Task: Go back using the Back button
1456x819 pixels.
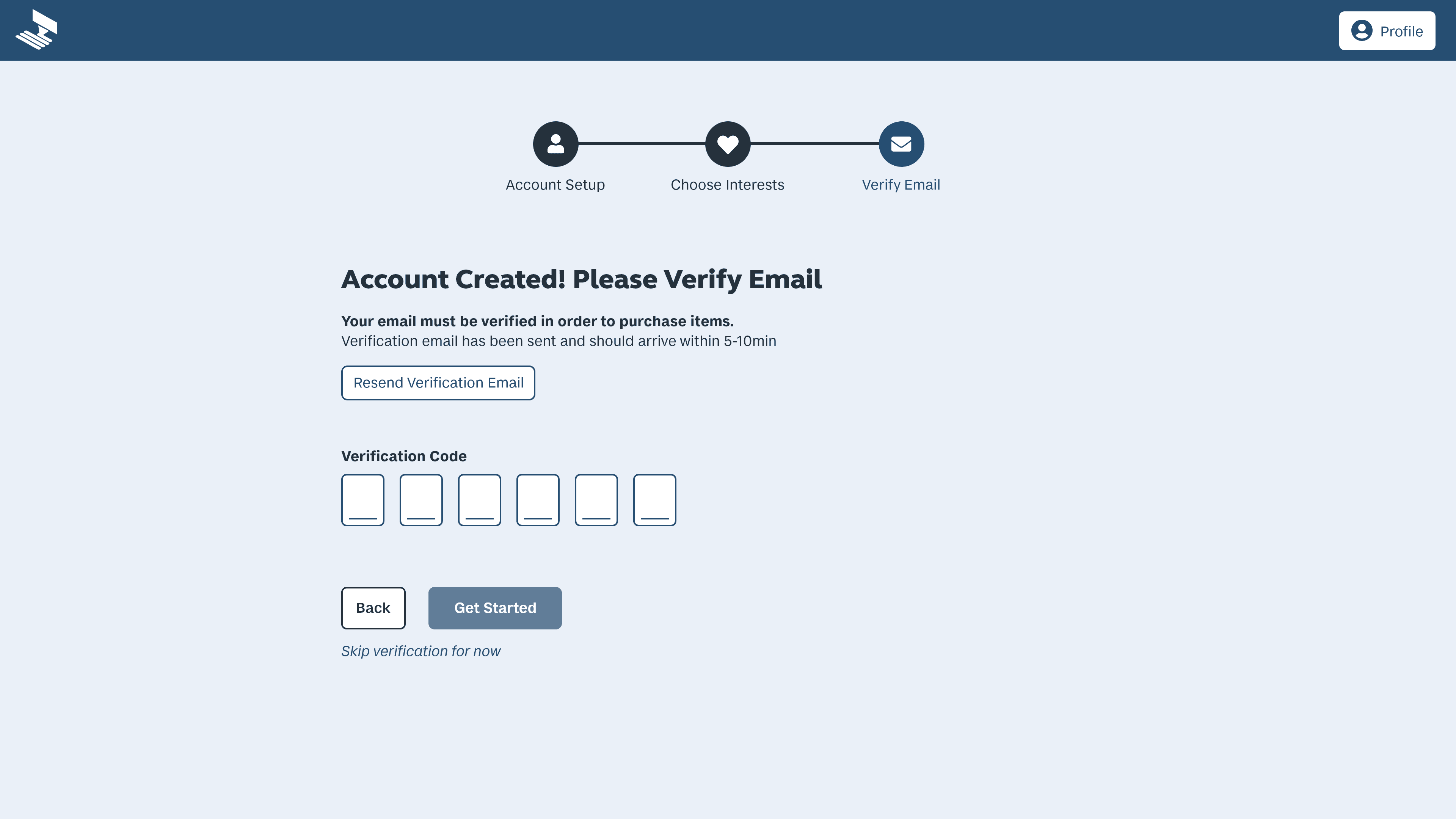Action: coord(373,607)
